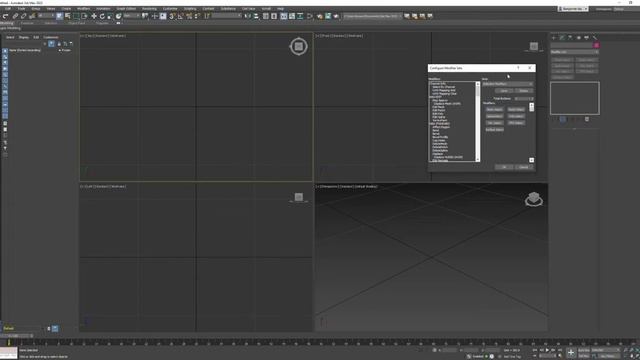Click ViewCube in Perspective viewport
This screenshot has width=640, height=360.
(533, 199)
